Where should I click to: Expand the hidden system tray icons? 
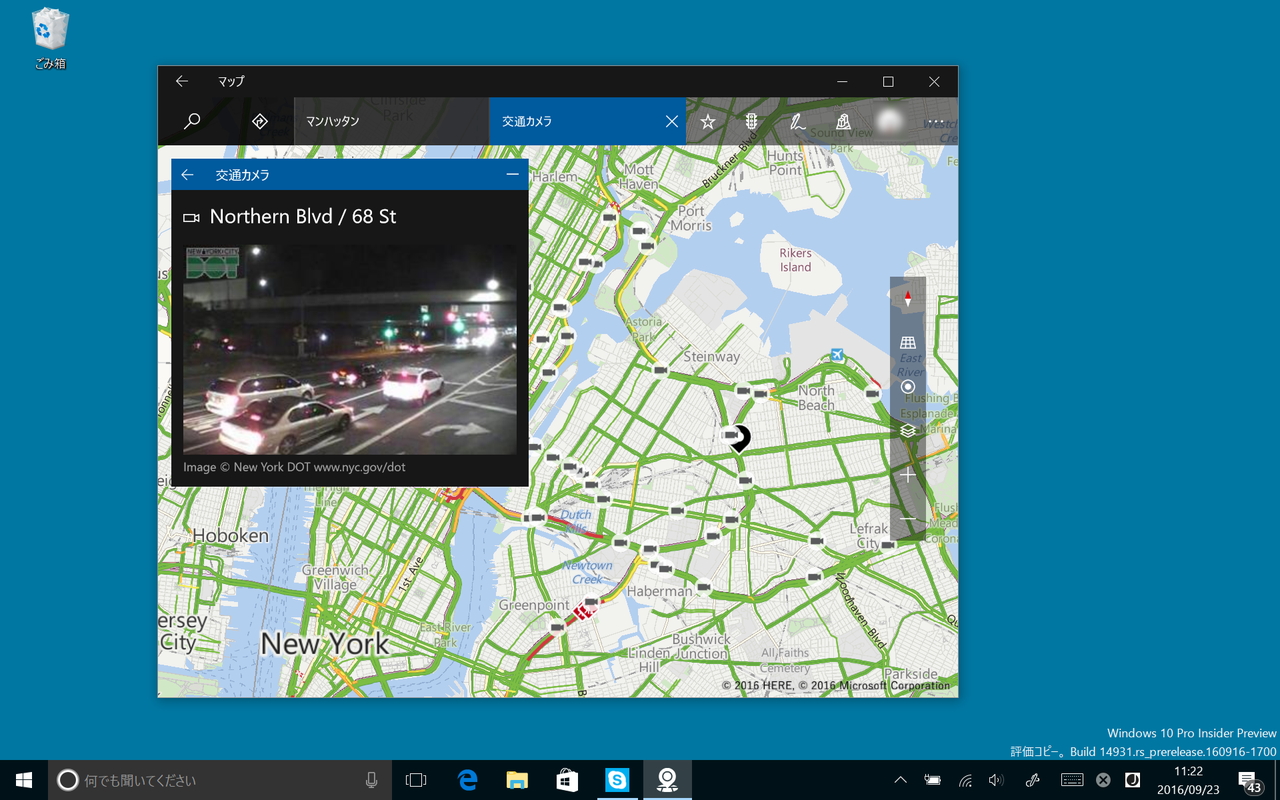900,780
